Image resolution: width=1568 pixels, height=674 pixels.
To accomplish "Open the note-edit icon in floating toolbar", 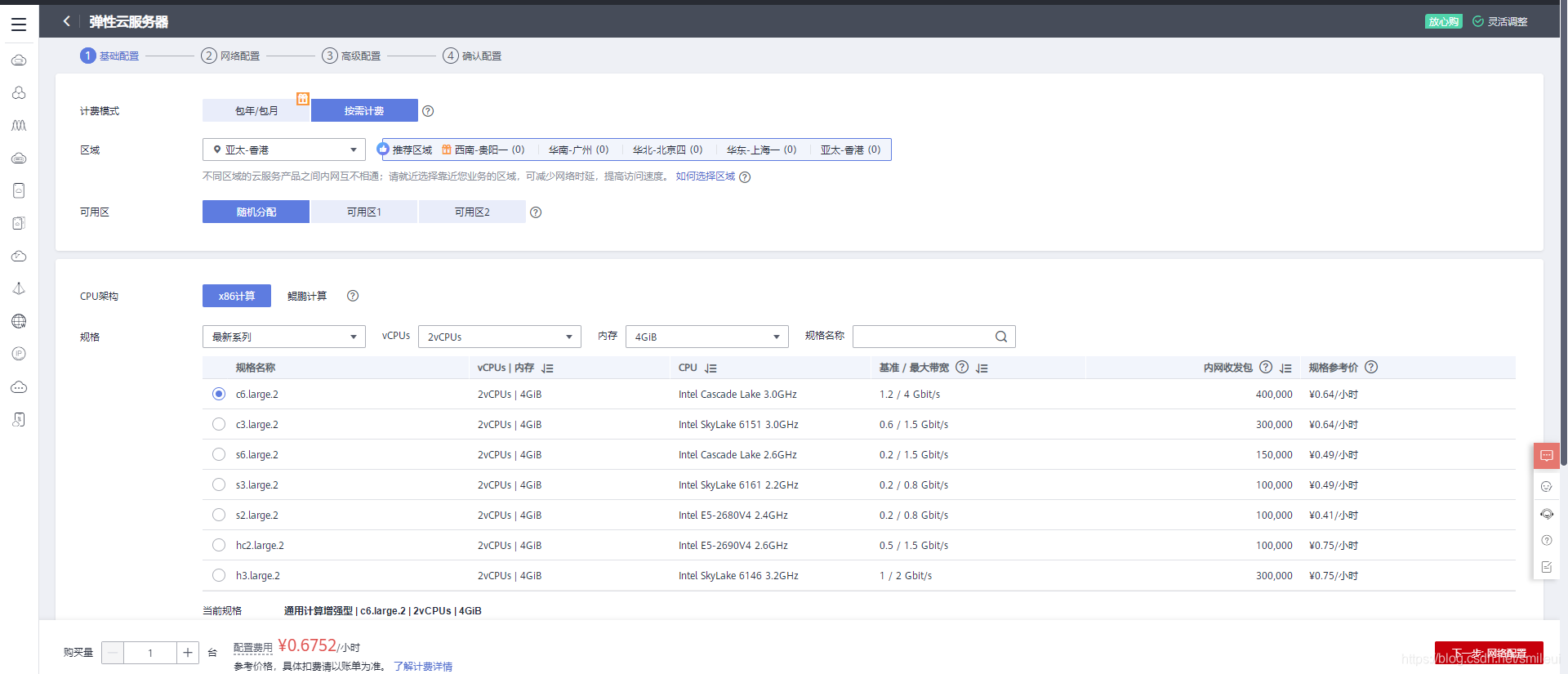I will coord(1547,567).
